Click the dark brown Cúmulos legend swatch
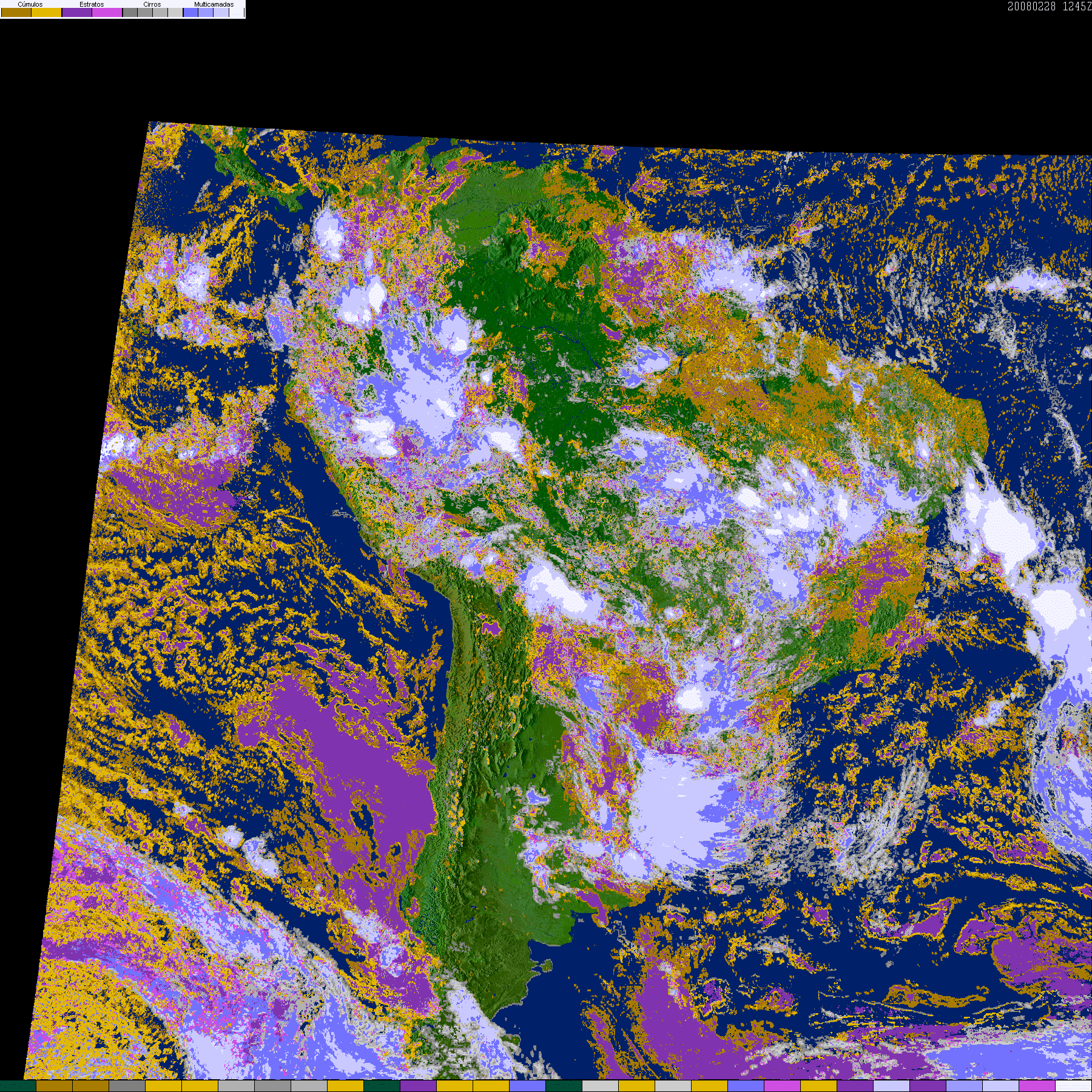 point(16,12)
